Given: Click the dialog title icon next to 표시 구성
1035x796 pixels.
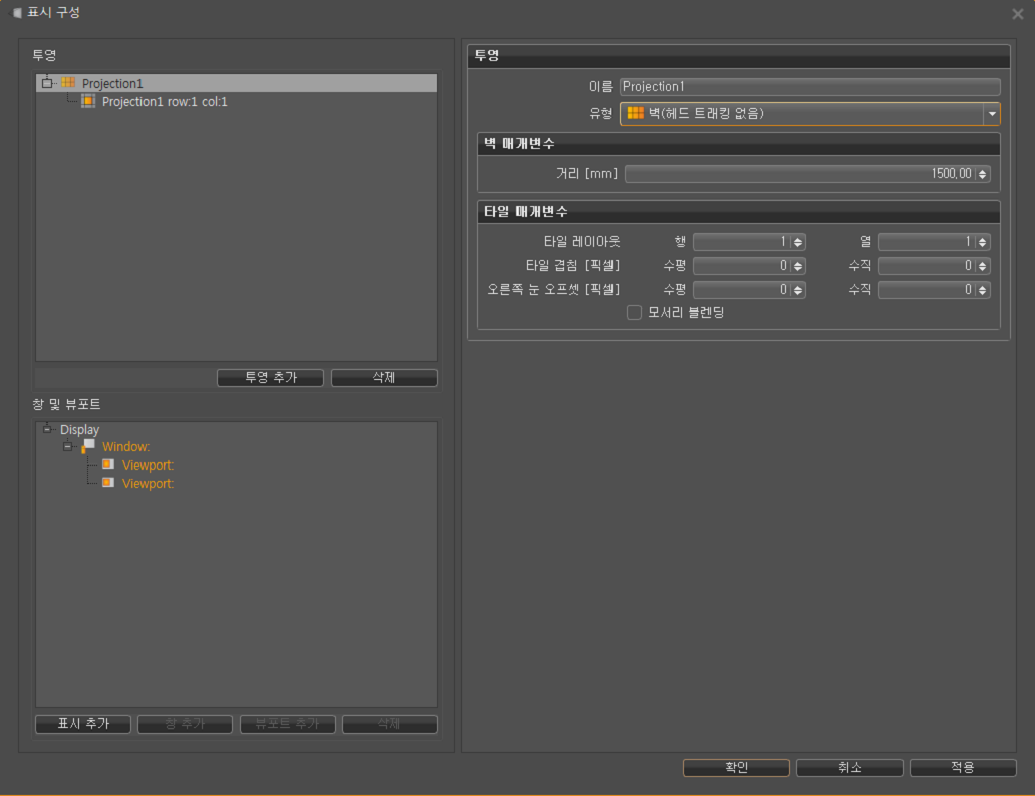Looking at the screenshot, I should click(17, 13).
